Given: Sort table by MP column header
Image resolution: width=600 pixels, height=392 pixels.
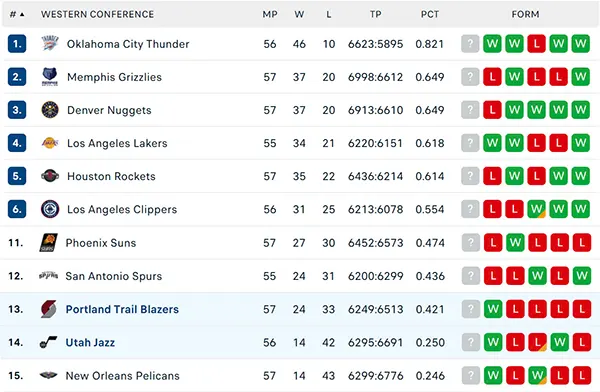Looking at the screenshot, I should 270,15.
